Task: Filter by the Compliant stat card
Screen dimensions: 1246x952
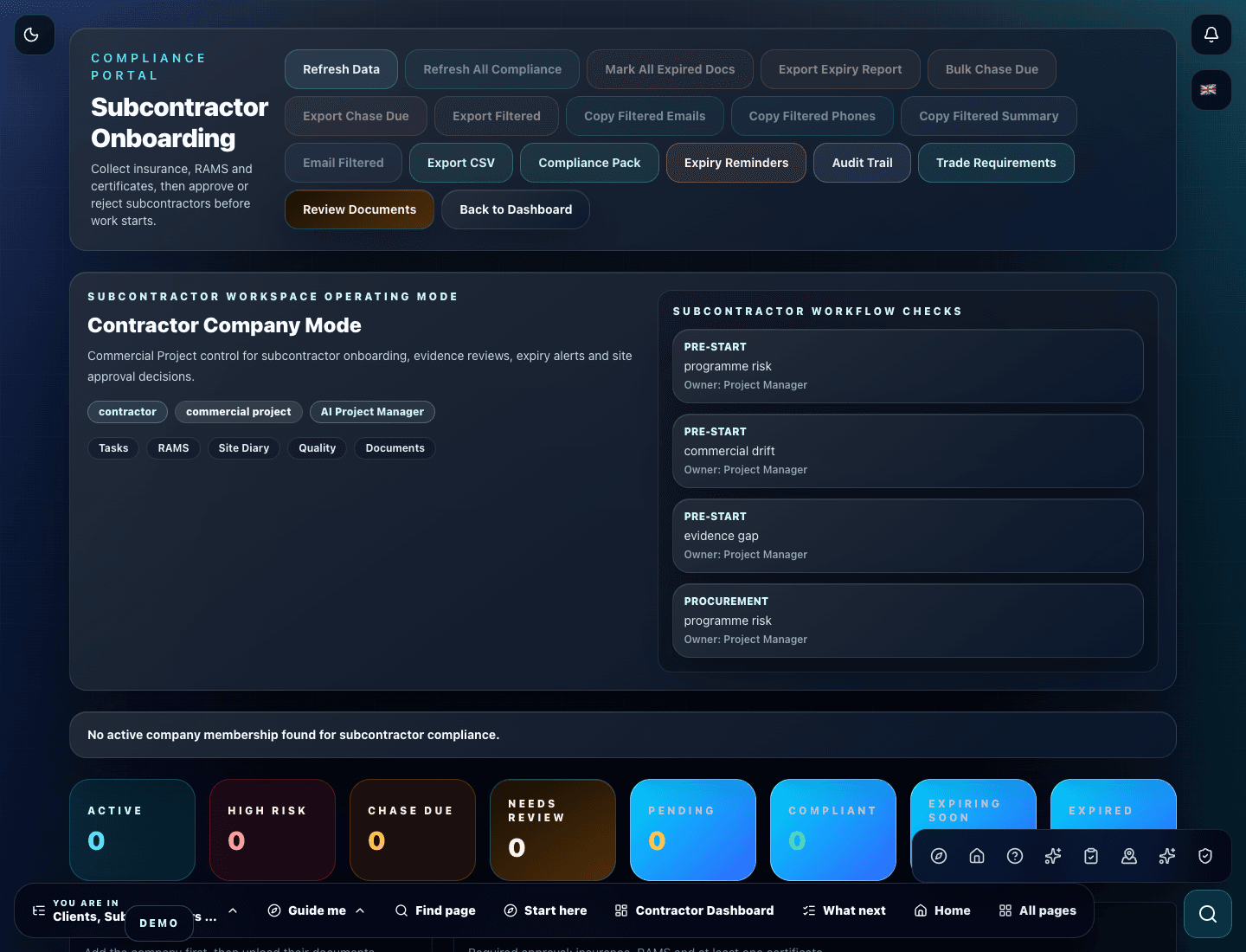Action: pyautogui.click(x=833, y=830)
